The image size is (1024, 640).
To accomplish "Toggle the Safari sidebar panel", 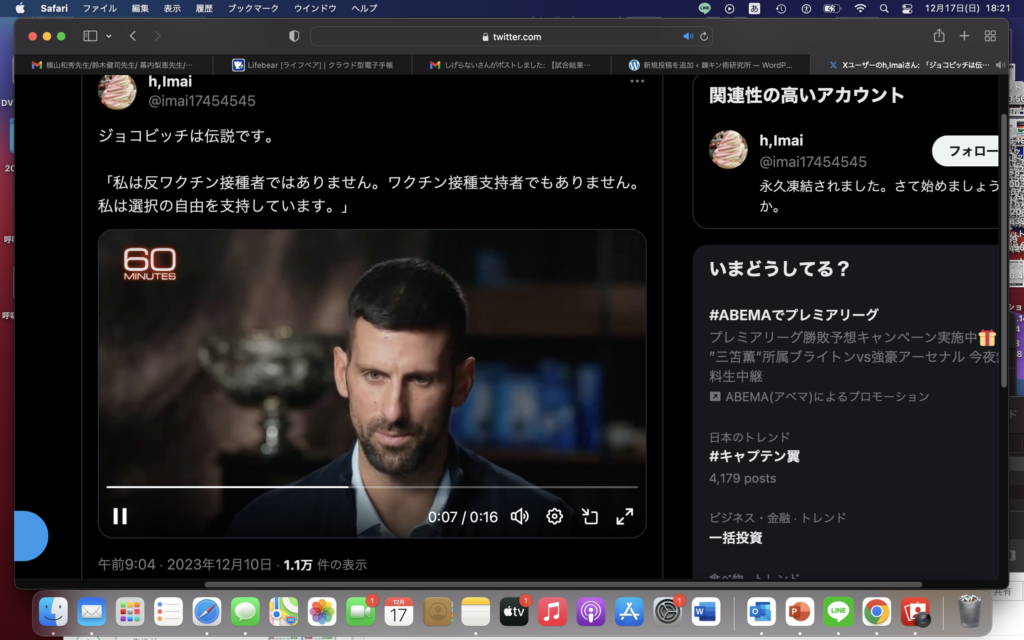I will pyautogui.click(x=88, y=34).
